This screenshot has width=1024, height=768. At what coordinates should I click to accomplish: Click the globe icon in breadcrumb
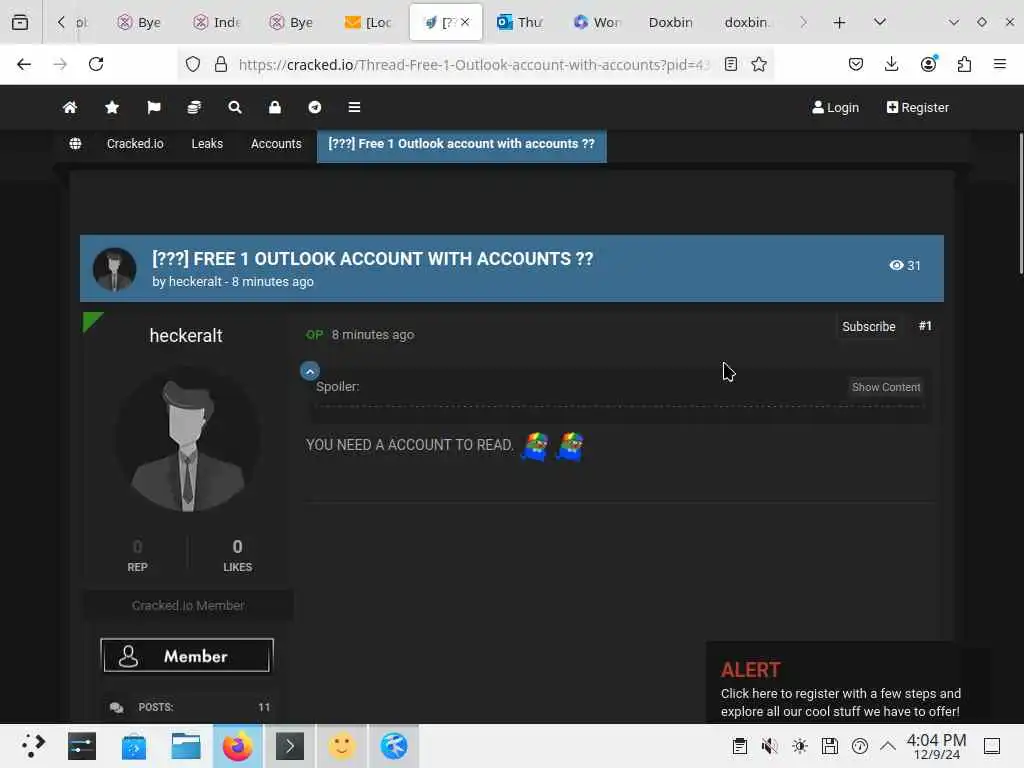coord(76,144)
